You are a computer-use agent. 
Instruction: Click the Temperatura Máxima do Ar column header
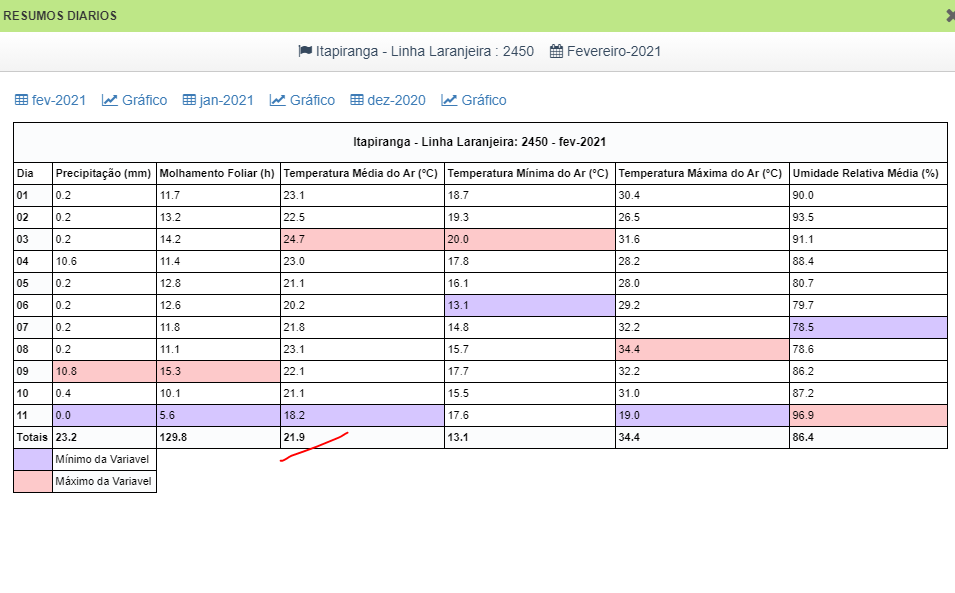[x=700, y=173]
